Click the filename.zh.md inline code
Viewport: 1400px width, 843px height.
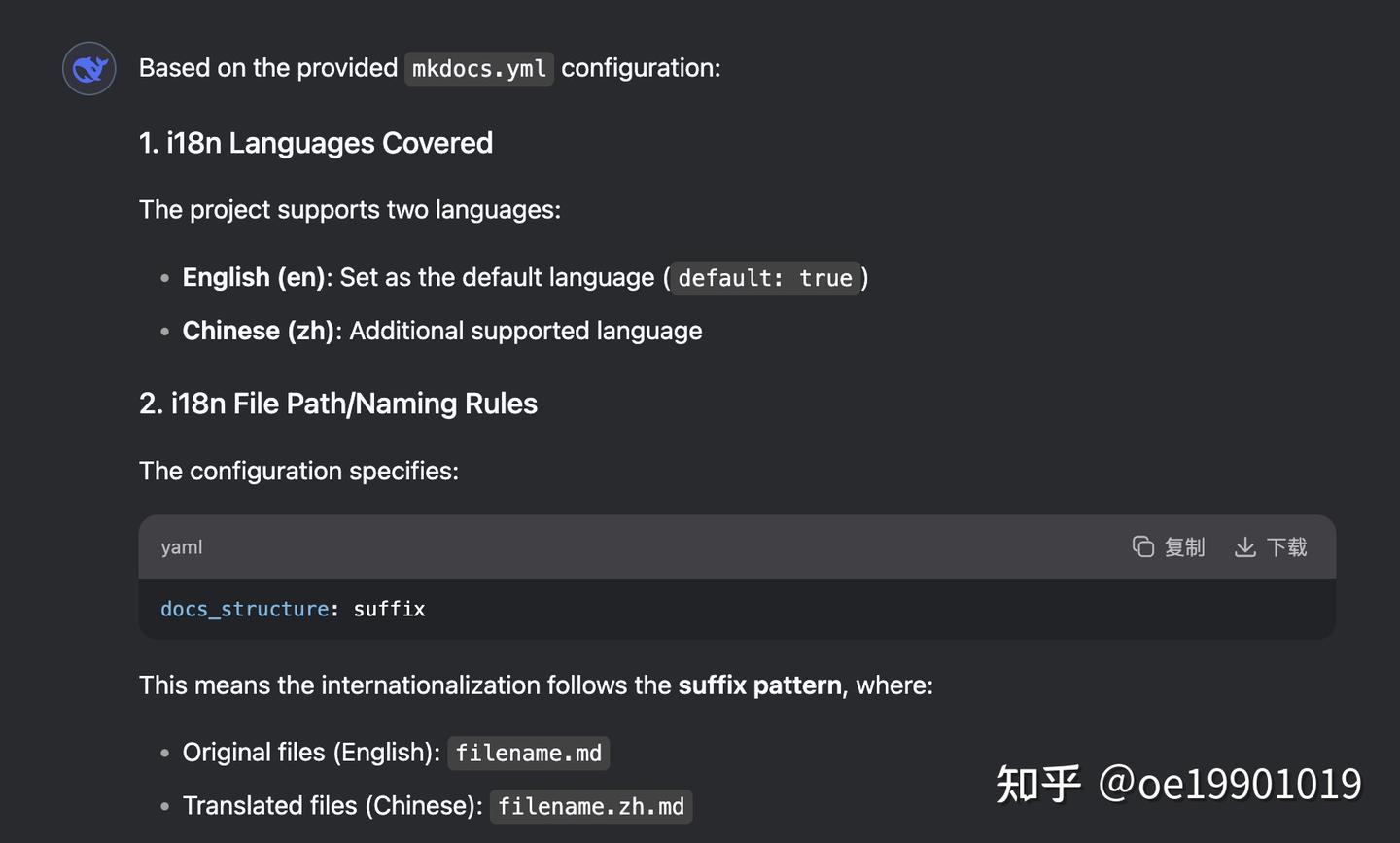coord(591,807)
